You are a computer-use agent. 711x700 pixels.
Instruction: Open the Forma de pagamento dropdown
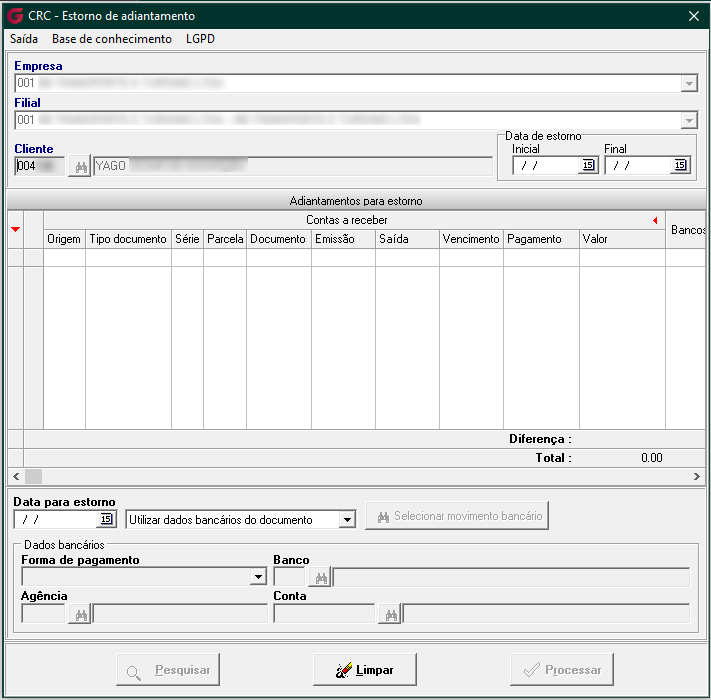pyautogui.click(x=258, y=577)
